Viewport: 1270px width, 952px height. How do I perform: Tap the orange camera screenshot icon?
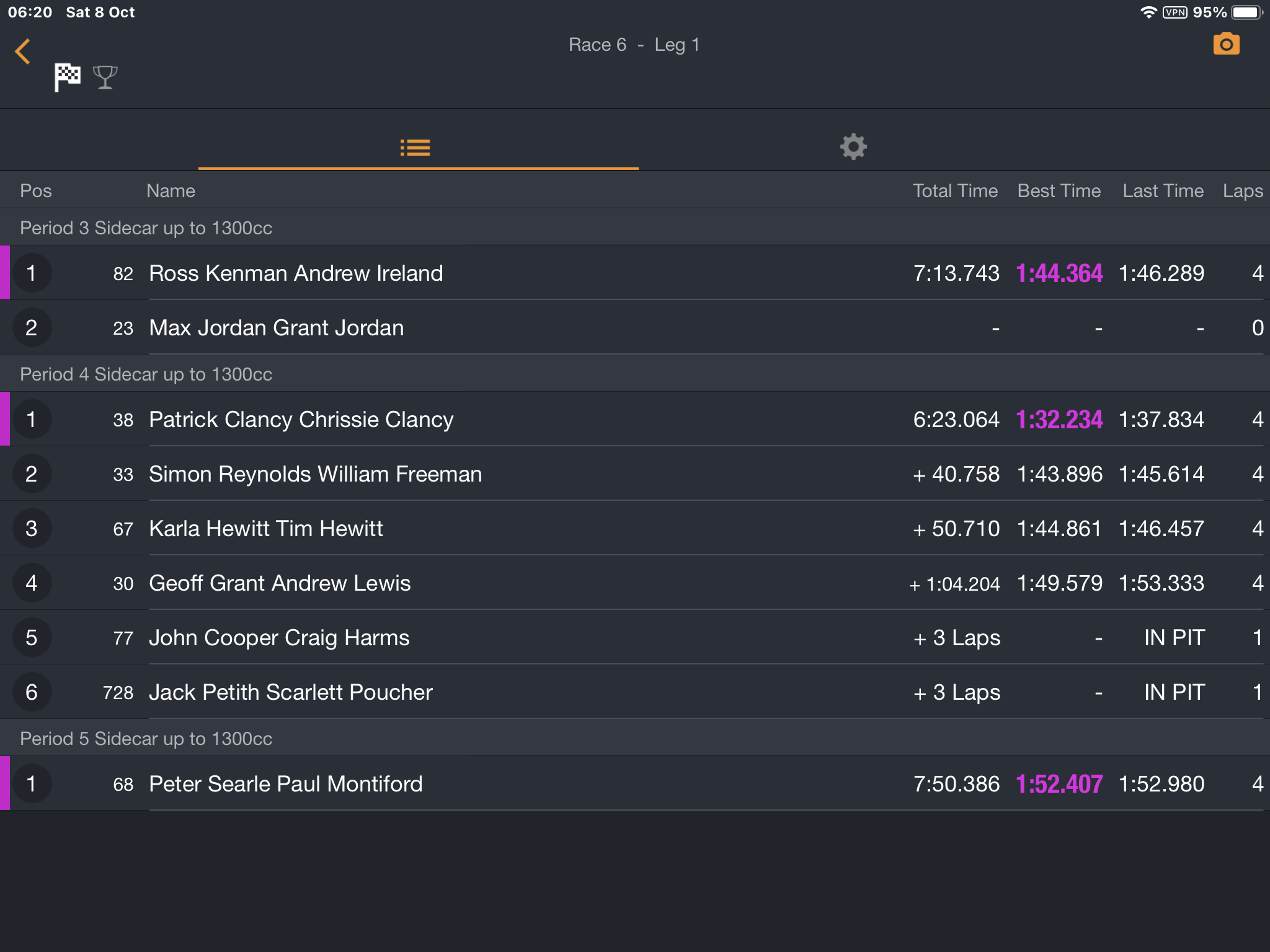pos(1226,44)
